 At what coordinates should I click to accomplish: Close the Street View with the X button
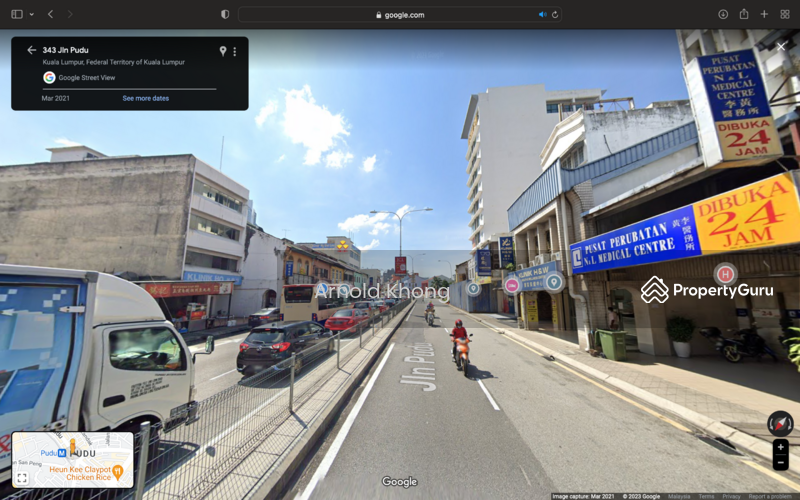779,46
